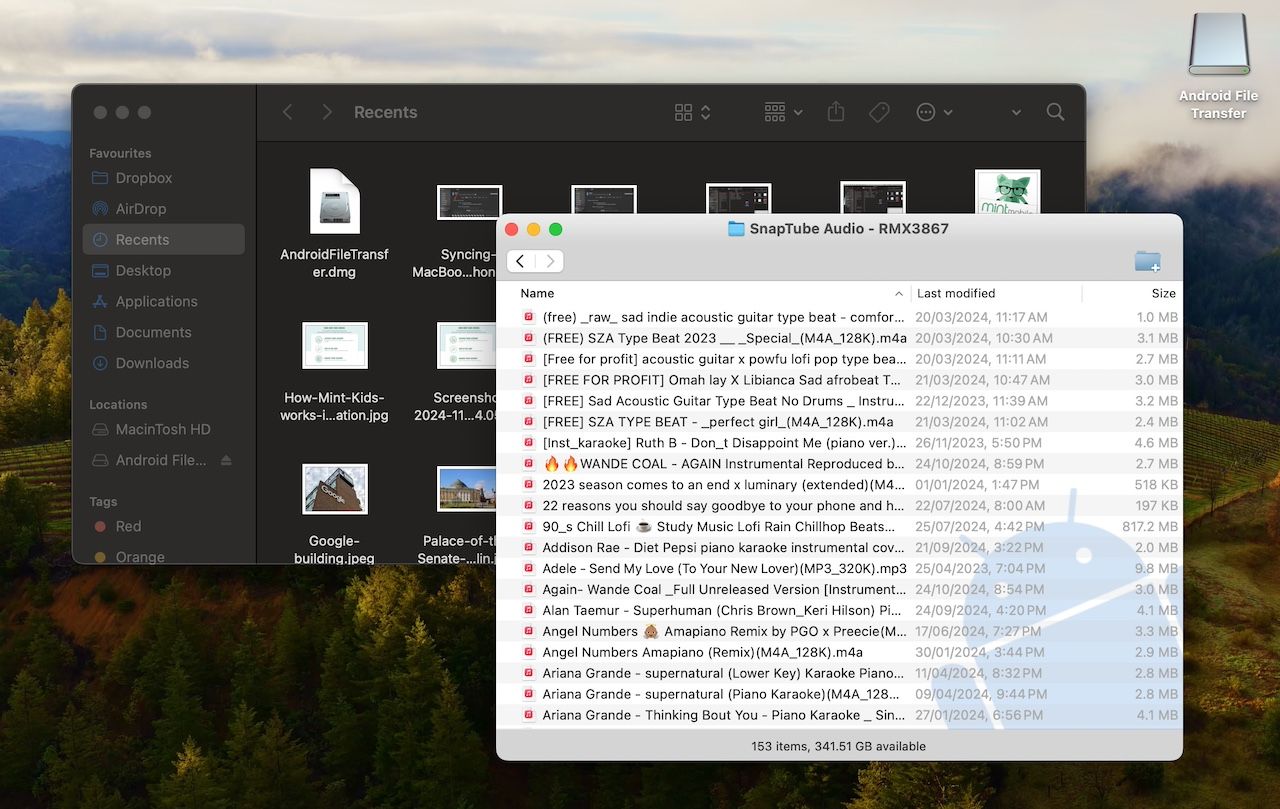Click the Finder tags icon
Screen dimensions: 1280x809
(x=879, y=112)
